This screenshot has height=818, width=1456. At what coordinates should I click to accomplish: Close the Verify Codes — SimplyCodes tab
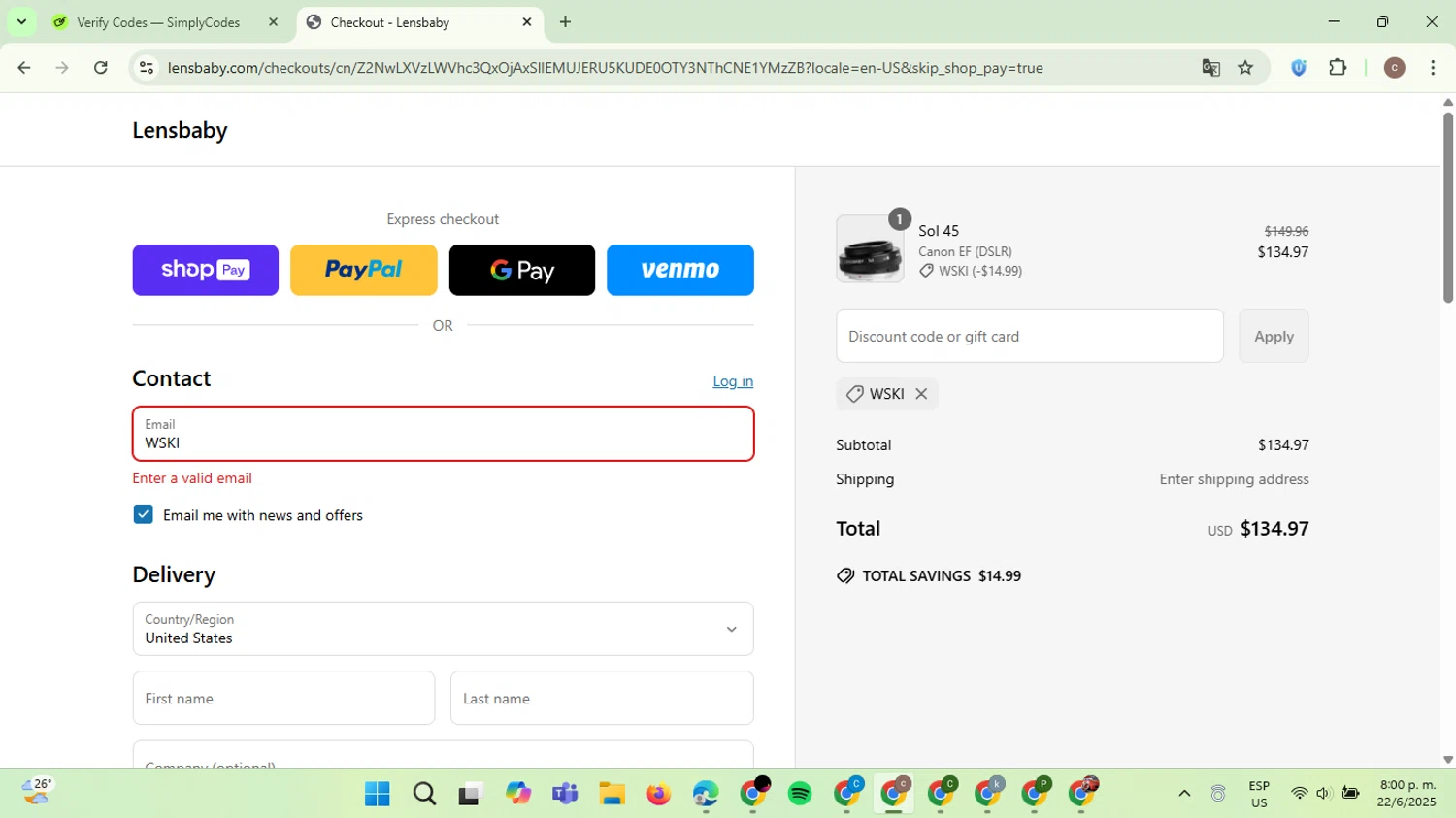(x=273, y=22)
